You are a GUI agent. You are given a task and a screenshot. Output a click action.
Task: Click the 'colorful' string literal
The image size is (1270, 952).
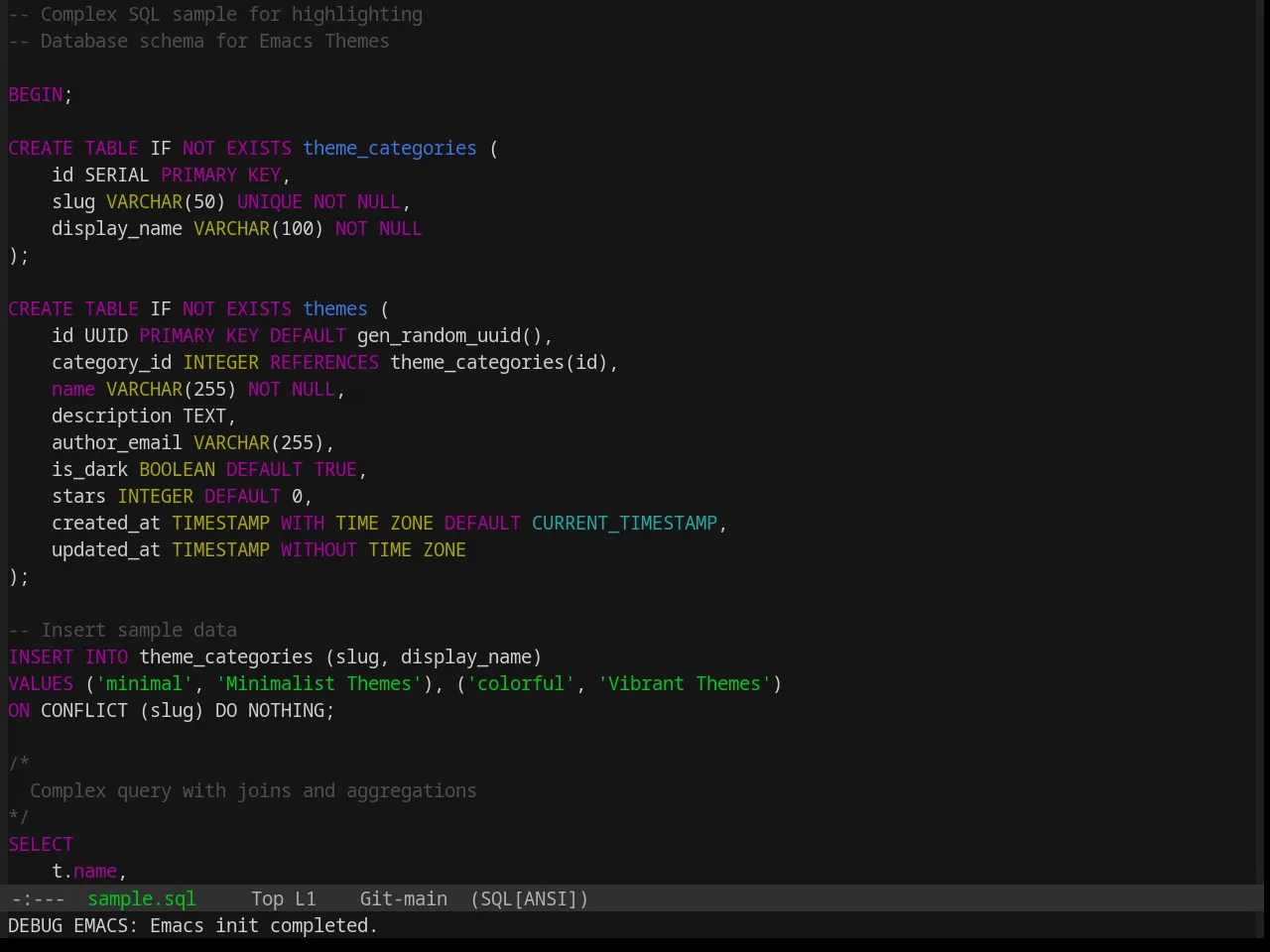point(521,683)
